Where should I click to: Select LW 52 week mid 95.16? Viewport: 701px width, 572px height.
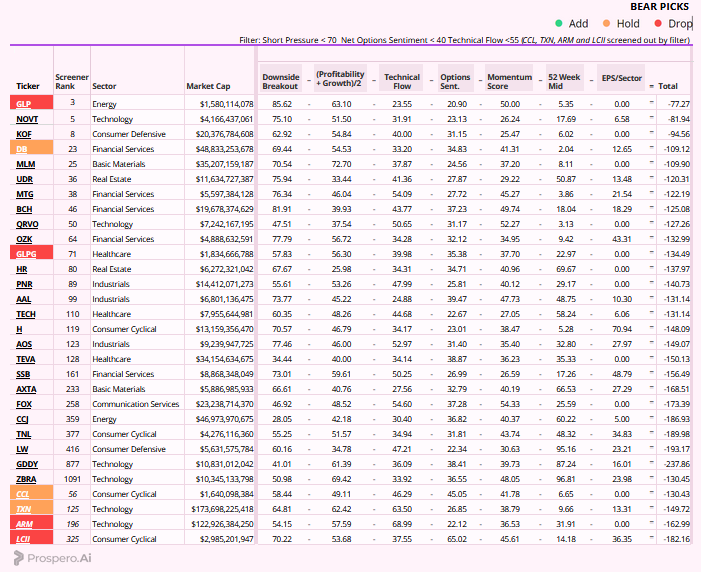(x=566, y=449)
